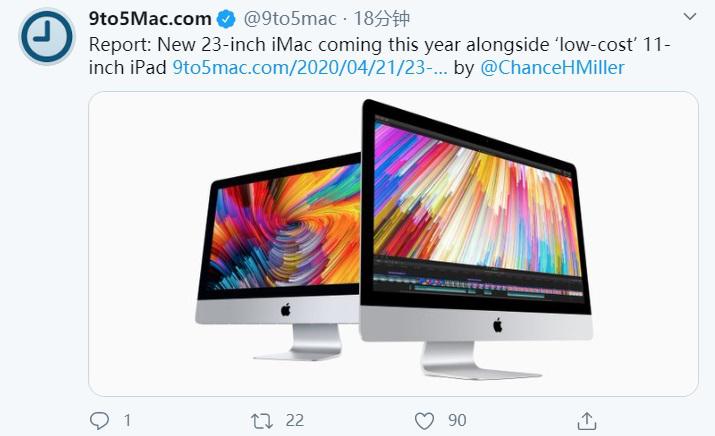
Task: Click the reply count 1
Action: [x=128, y=420]
